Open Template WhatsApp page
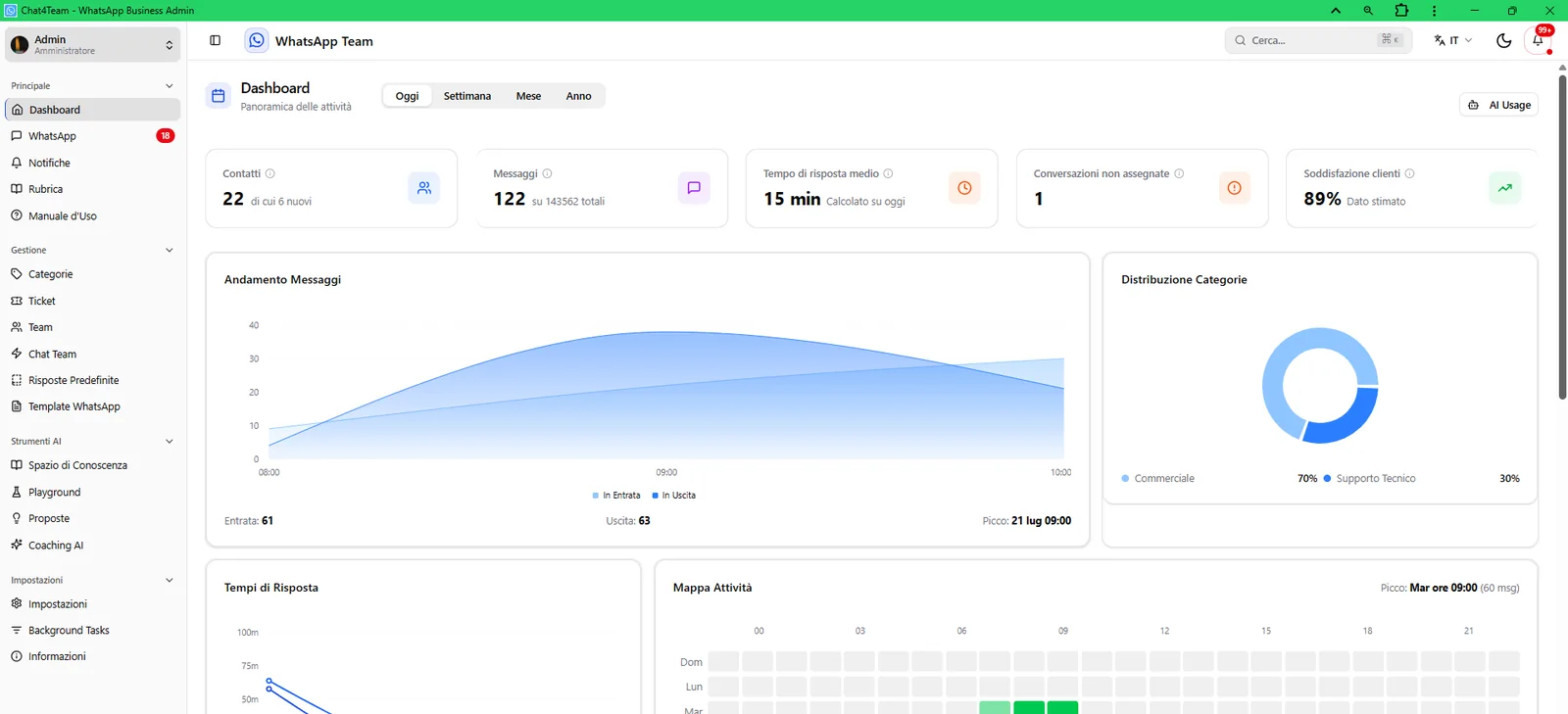 tap(93, 406)
